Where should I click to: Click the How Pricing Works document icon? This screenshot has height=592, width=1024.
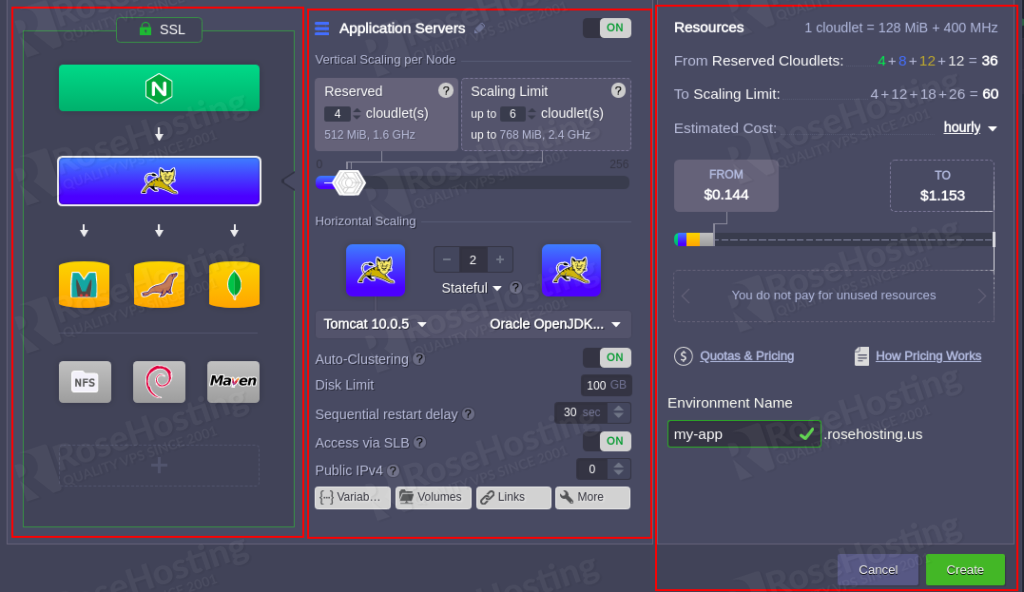tap(861, 356)
